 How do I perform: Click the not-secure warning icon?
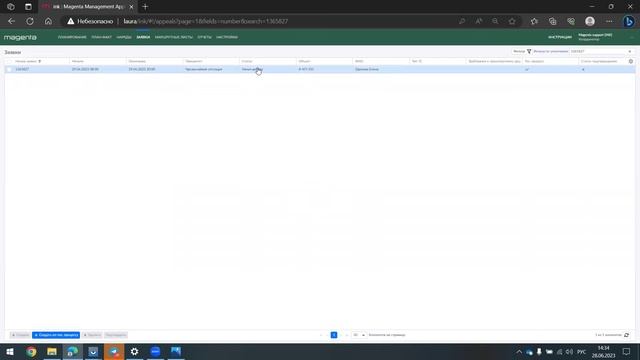(x=71, y=21)
